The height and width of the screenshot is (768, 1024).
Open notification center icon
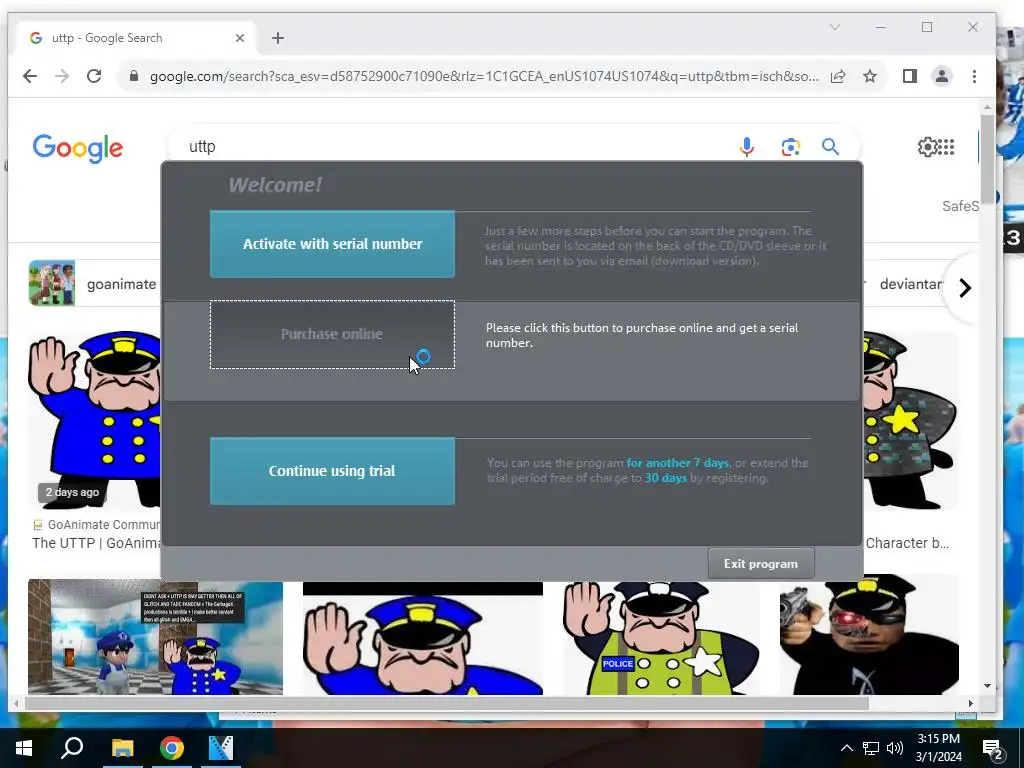(993, 748)
